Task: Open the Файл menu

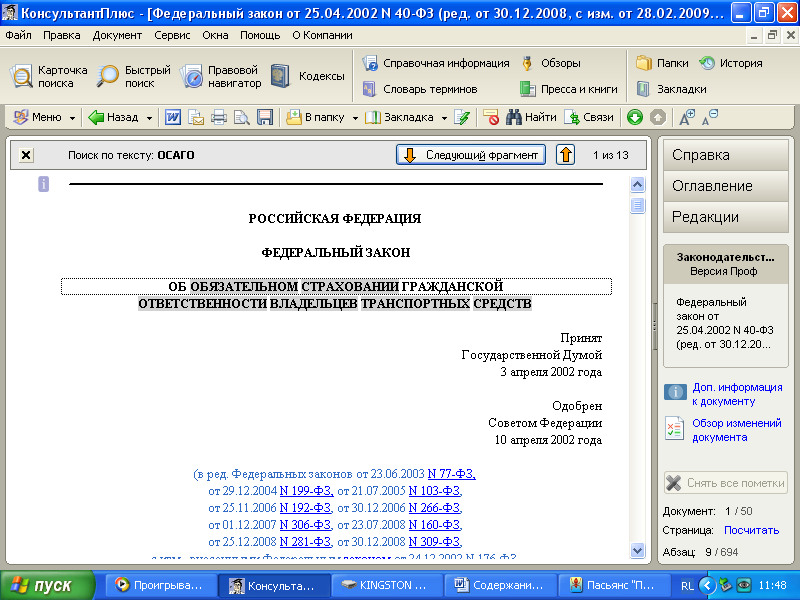Action: click(18, 35)
